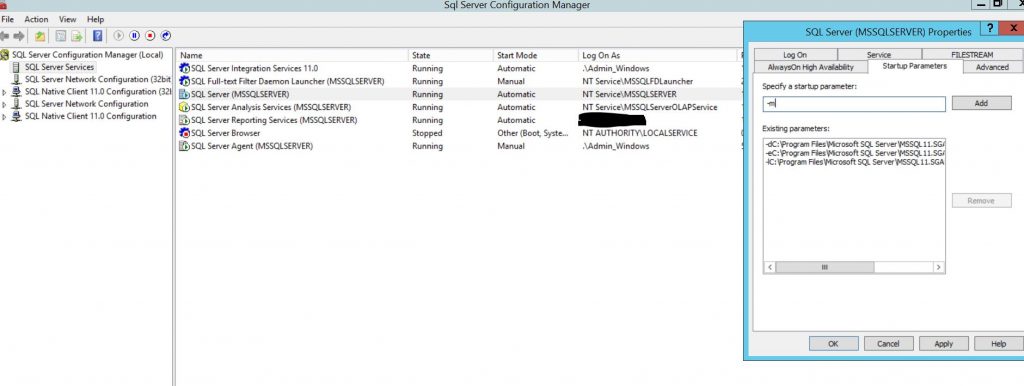Open the File menu
1024x386 pixels.
7,20
